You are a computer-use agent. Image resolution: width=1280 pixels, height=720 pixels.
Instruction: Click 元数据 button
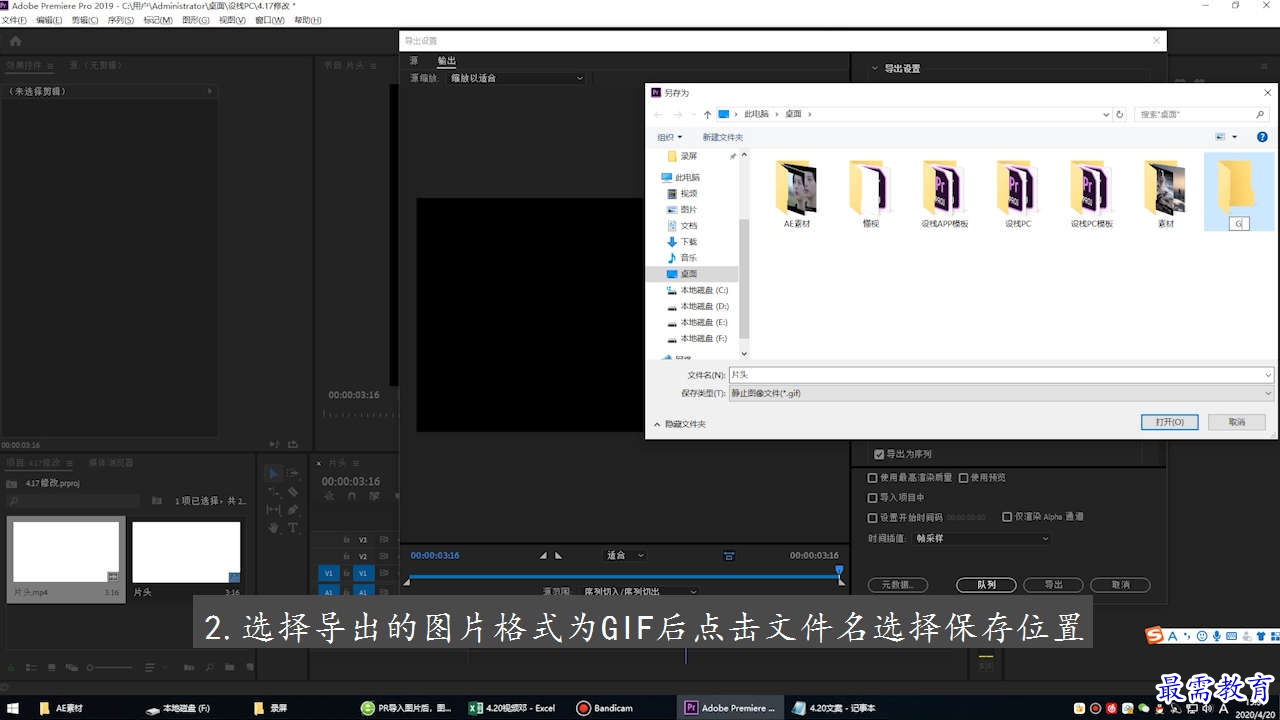(x=898, y=585)
